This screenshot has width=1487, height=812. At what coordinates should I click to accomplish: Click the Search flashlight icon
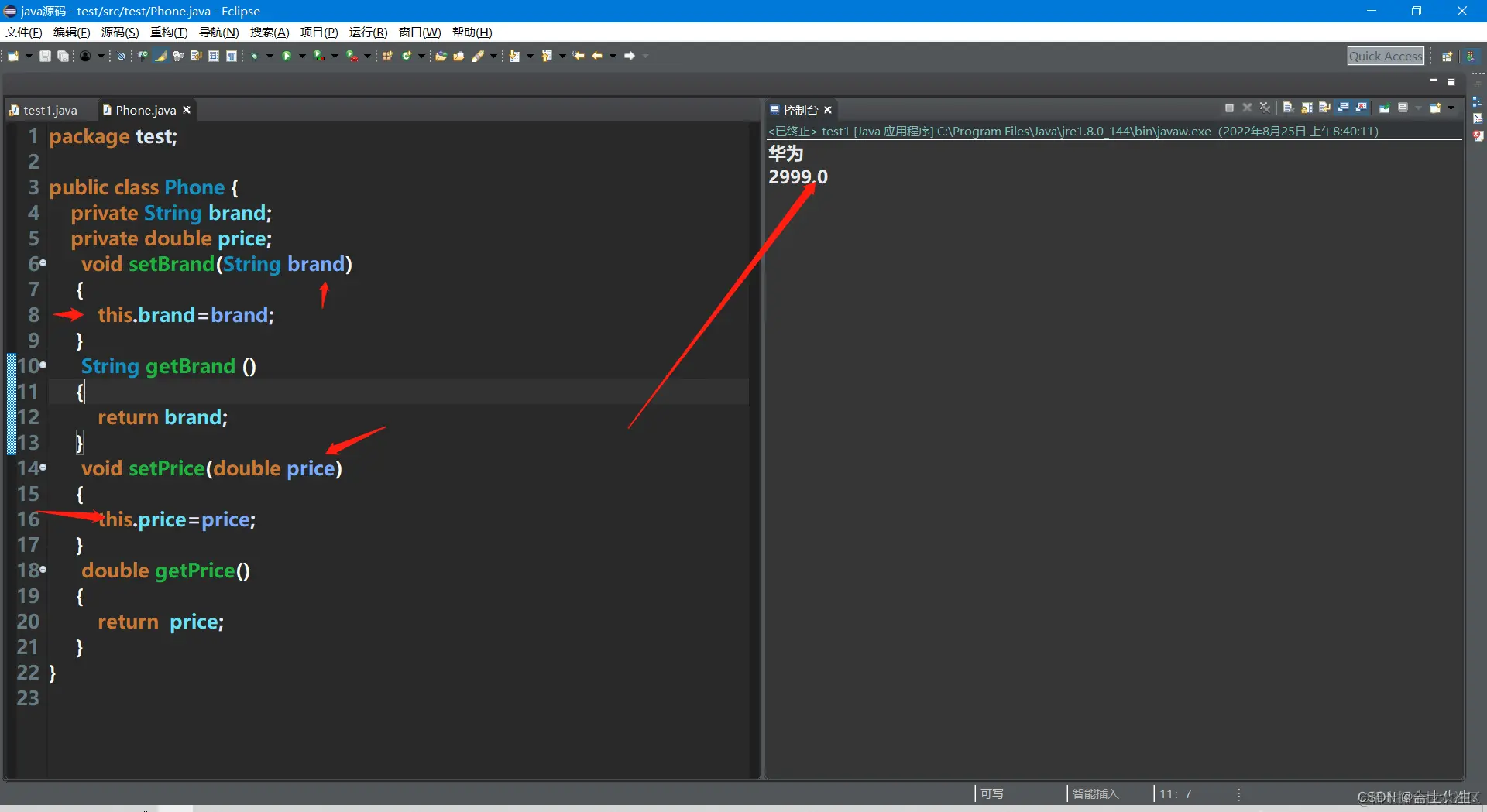(478, 56)
